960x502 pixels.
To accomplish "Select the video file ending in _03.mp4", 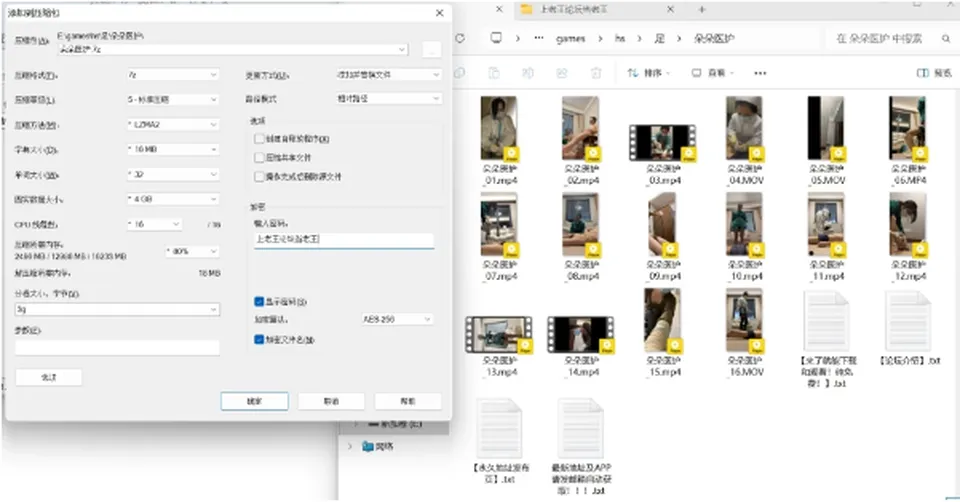I will click(663, 154).
